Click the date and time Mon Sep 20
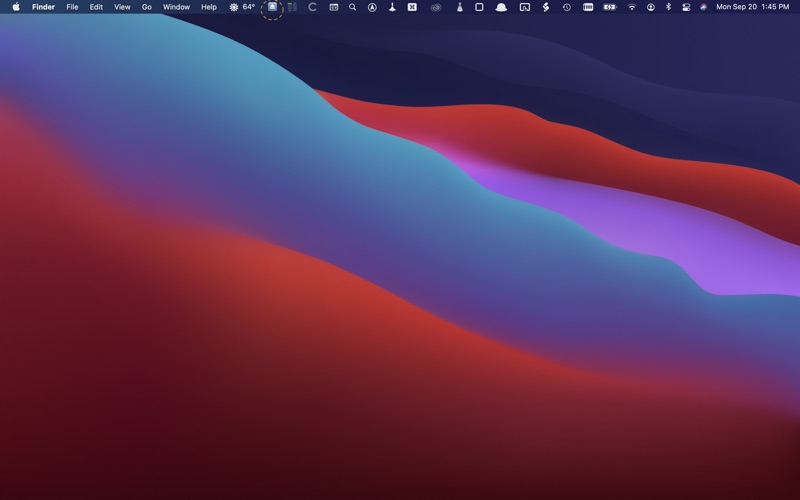 tap(753, 7)
